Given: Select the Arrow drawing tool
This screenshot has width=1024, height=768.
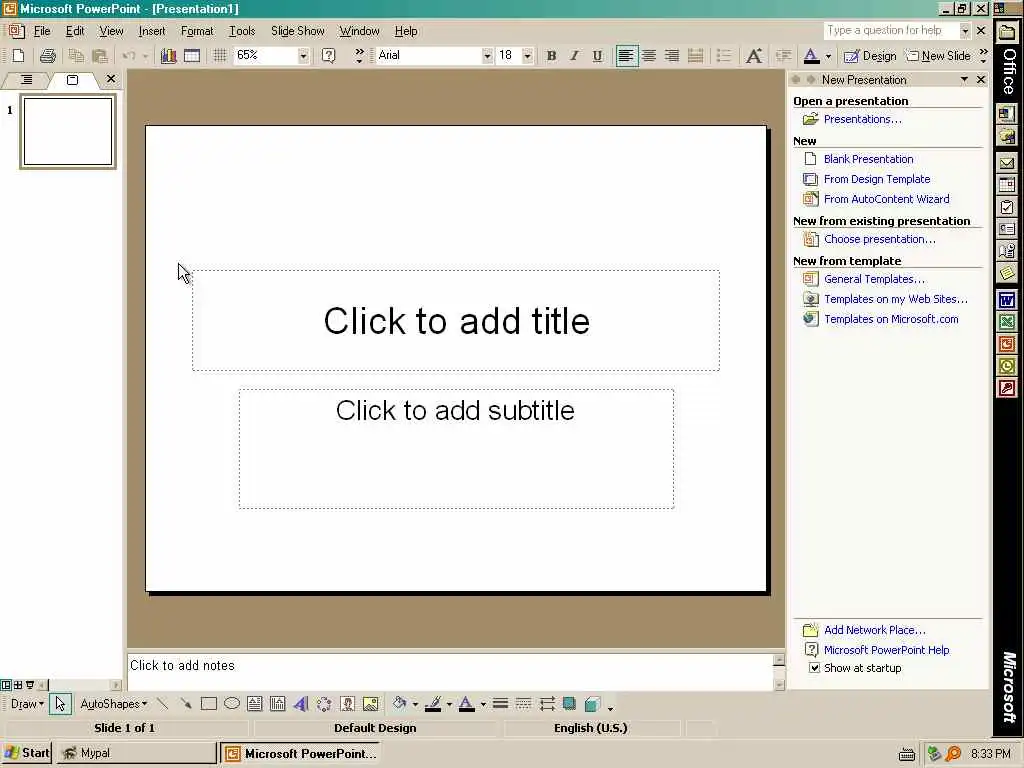Looking at the screenshot, I should 186,704.
